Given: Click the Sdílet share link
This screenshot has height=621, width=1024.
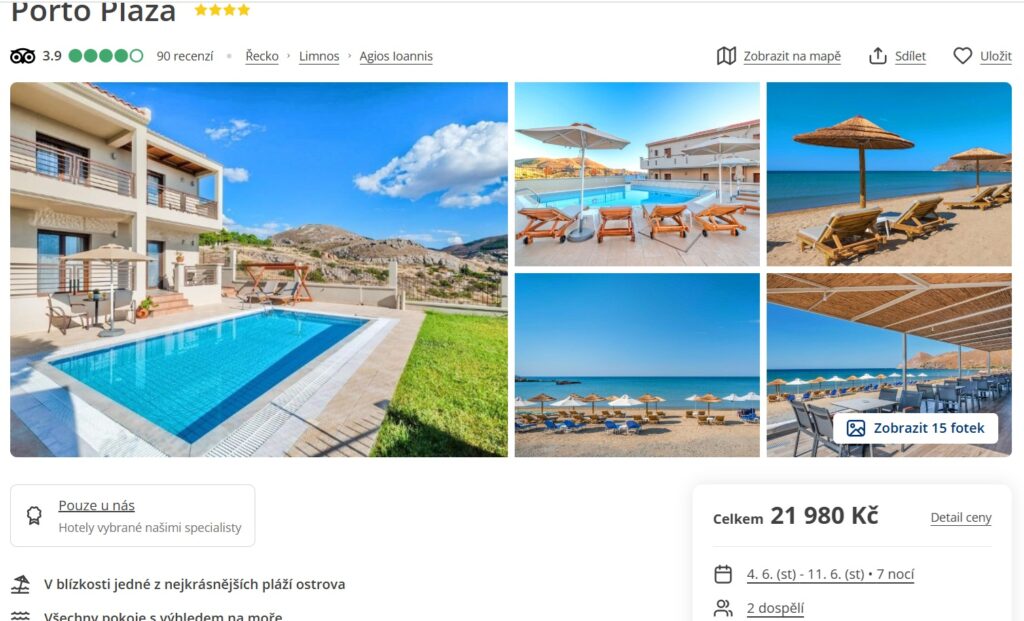Looking at the screenshot, I should [910, 56].
